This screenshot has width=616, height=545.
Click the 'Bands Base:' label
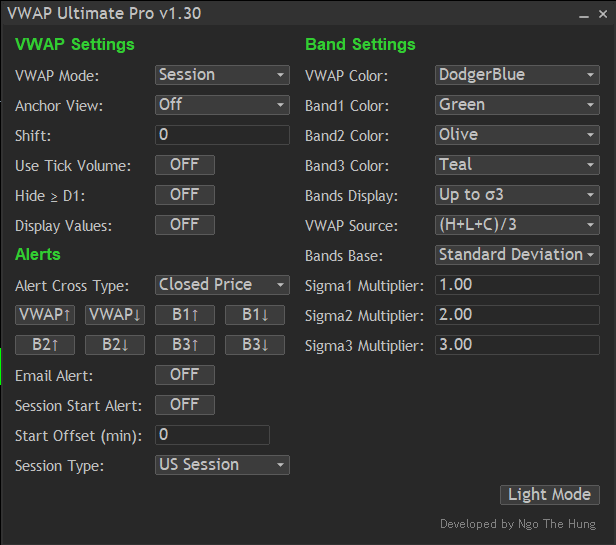coord(344,256)
